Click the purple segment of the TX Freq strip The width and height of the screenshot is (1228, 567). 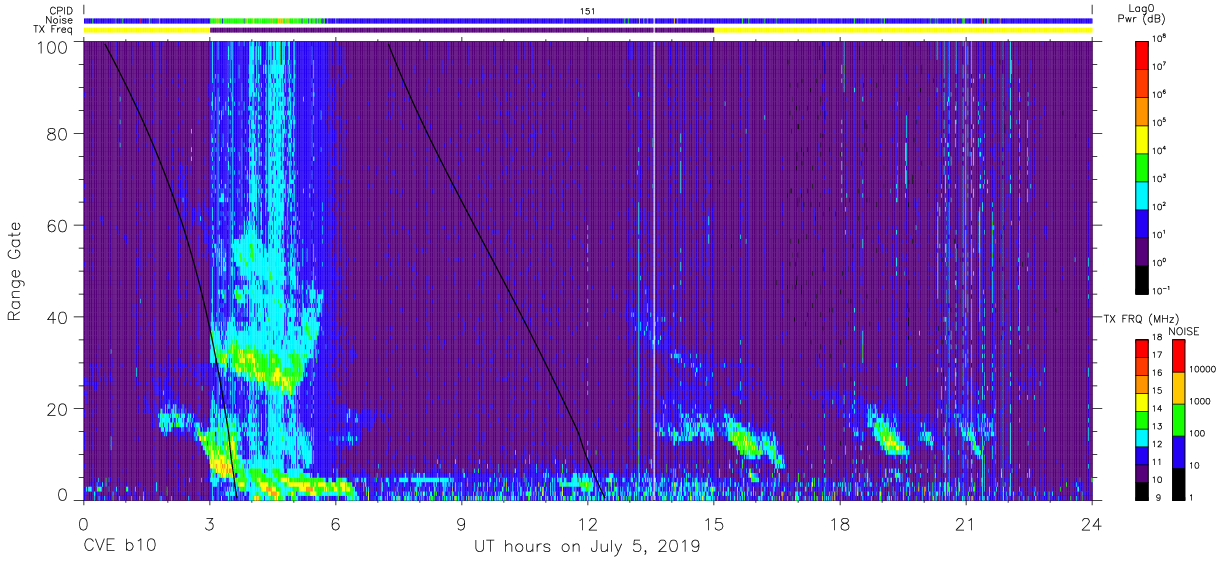pyautogui.click(x=461, y=30)
